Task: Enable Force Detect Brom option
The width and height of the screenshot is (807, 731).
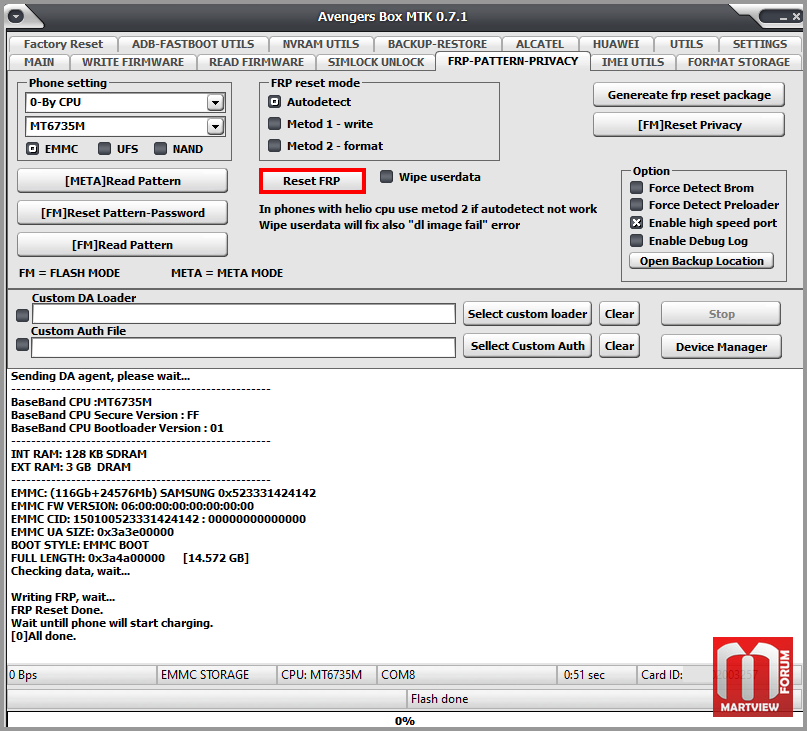Action: coord(637,188)
